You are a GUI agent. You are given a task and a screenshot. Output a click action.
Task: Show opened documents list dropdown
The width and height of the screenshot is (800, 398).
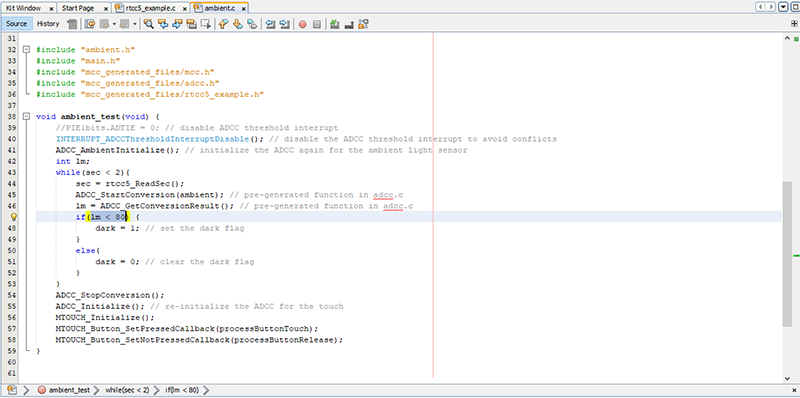click(783, 7)
